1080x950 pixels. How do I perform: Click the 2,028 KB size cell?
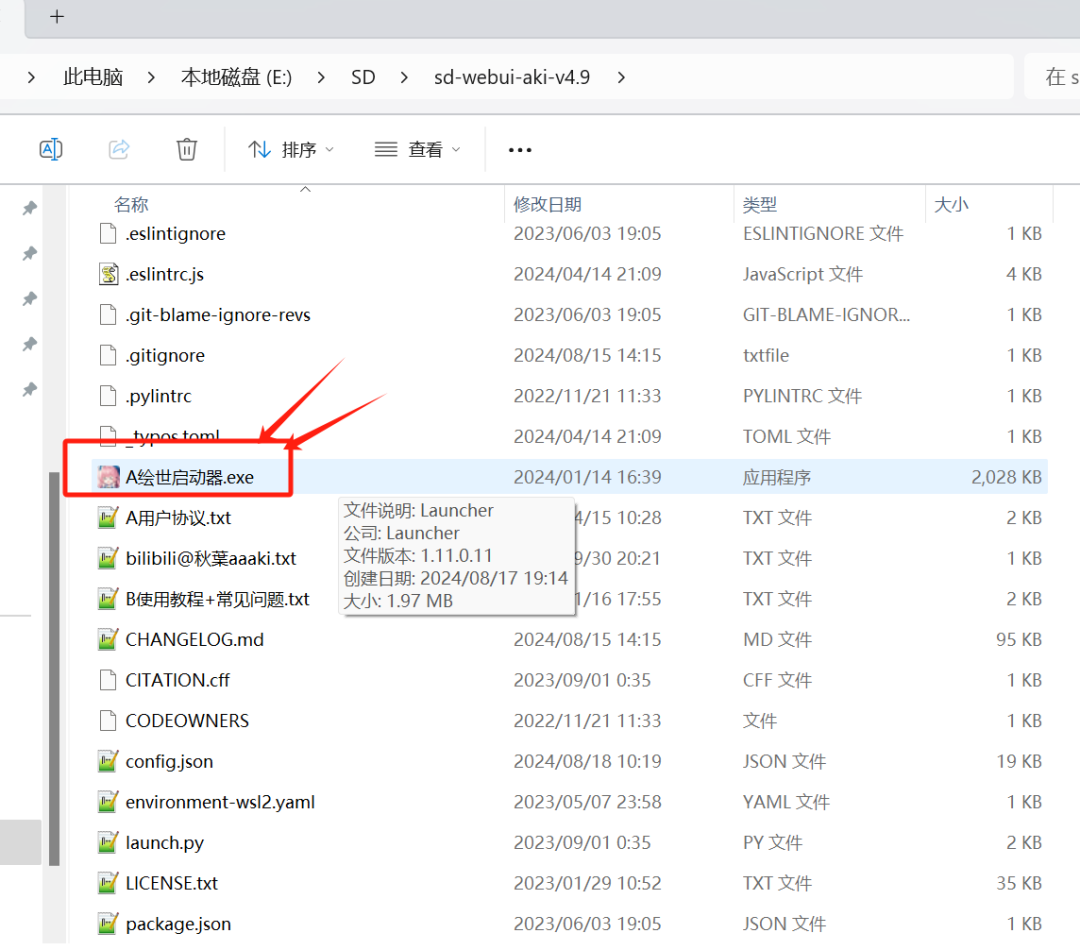pyautogui.click(x=1006, y=477)
